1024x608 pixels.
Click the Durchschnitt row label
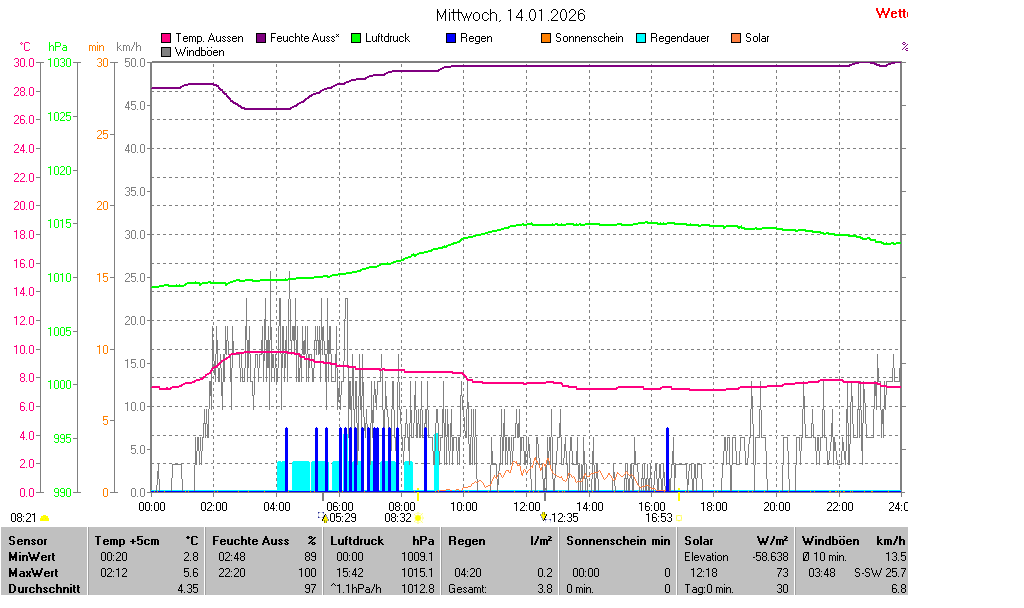(44, 589)
